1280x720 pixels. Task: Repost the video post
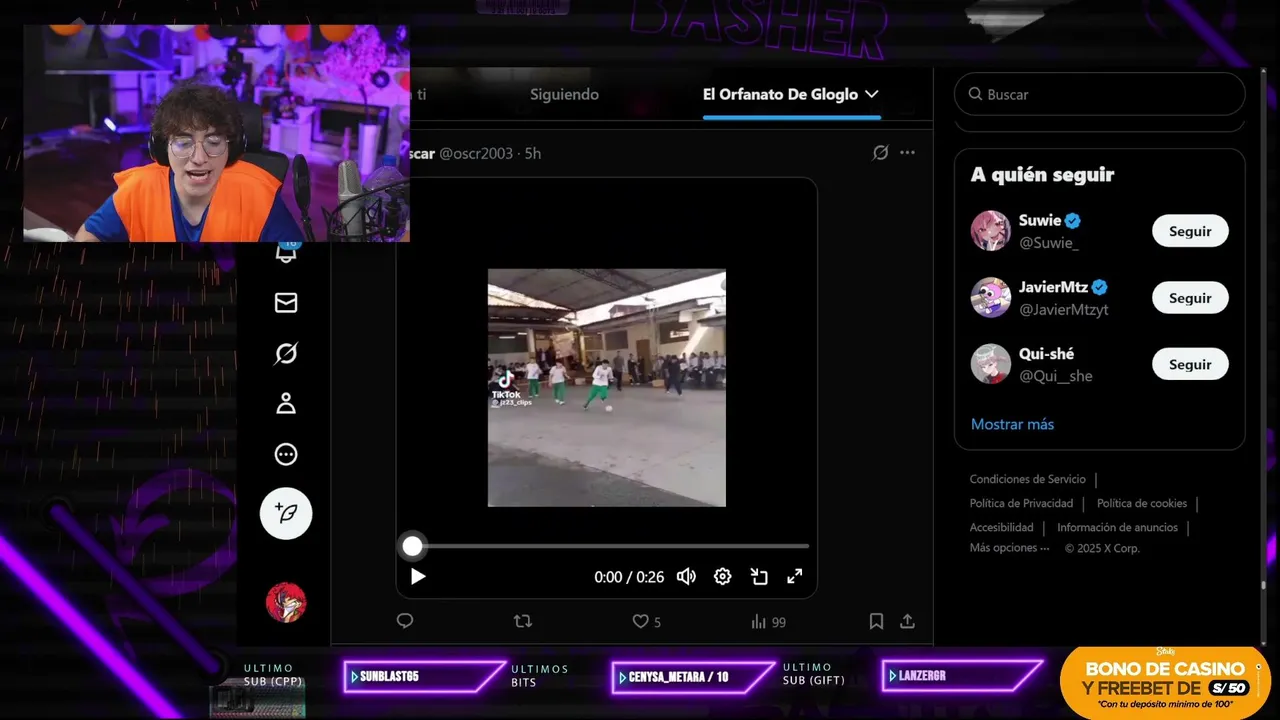click(522, 621)
